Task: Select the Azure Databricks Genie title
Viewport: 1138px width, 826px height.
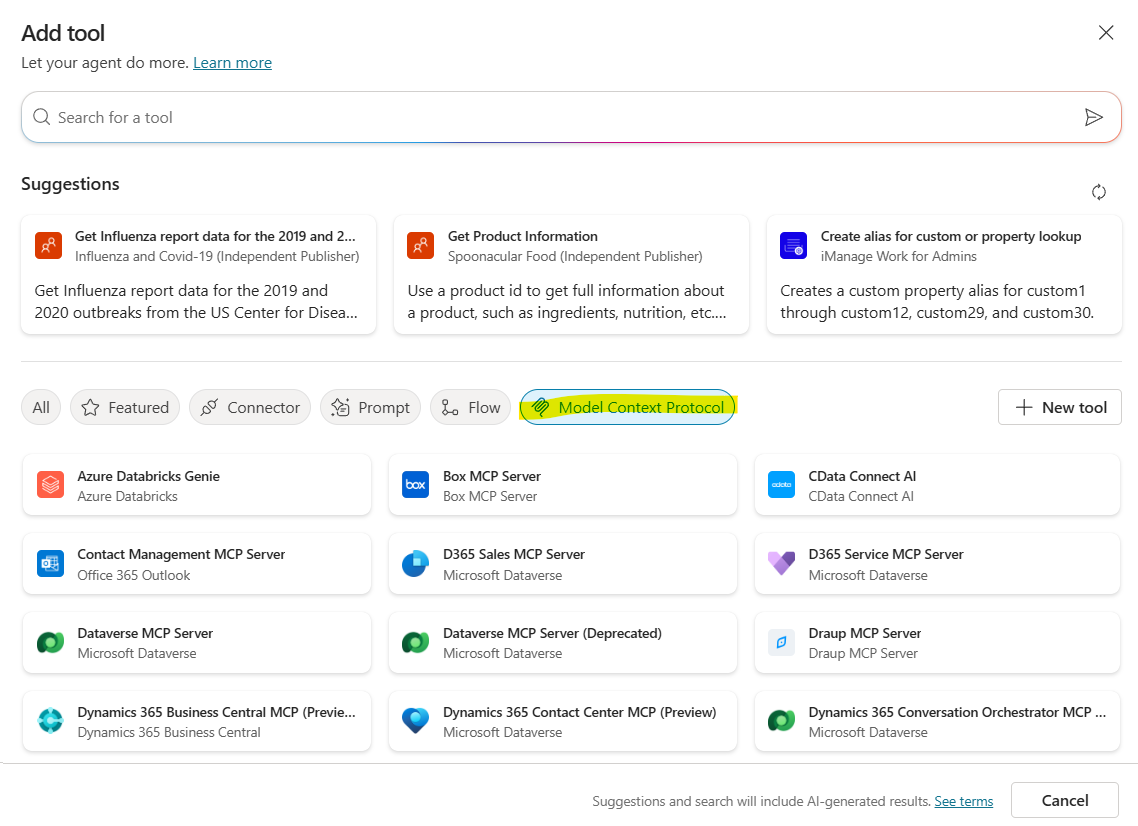Action: 149,476
